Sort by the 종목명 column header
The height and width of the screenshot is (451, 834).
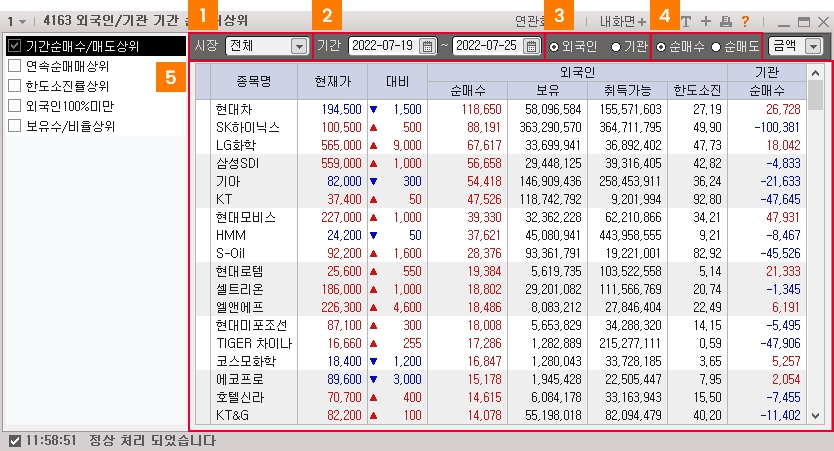[x=254, y=81]
